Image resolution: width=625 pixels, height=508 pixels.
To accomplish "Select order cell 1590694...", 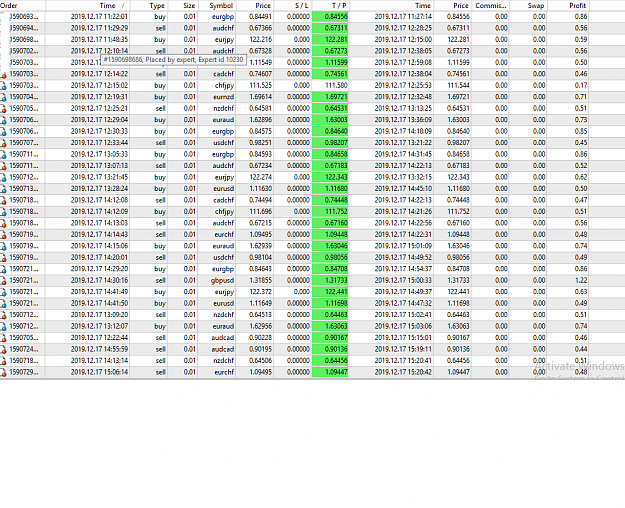I will [x=24, y=28].
